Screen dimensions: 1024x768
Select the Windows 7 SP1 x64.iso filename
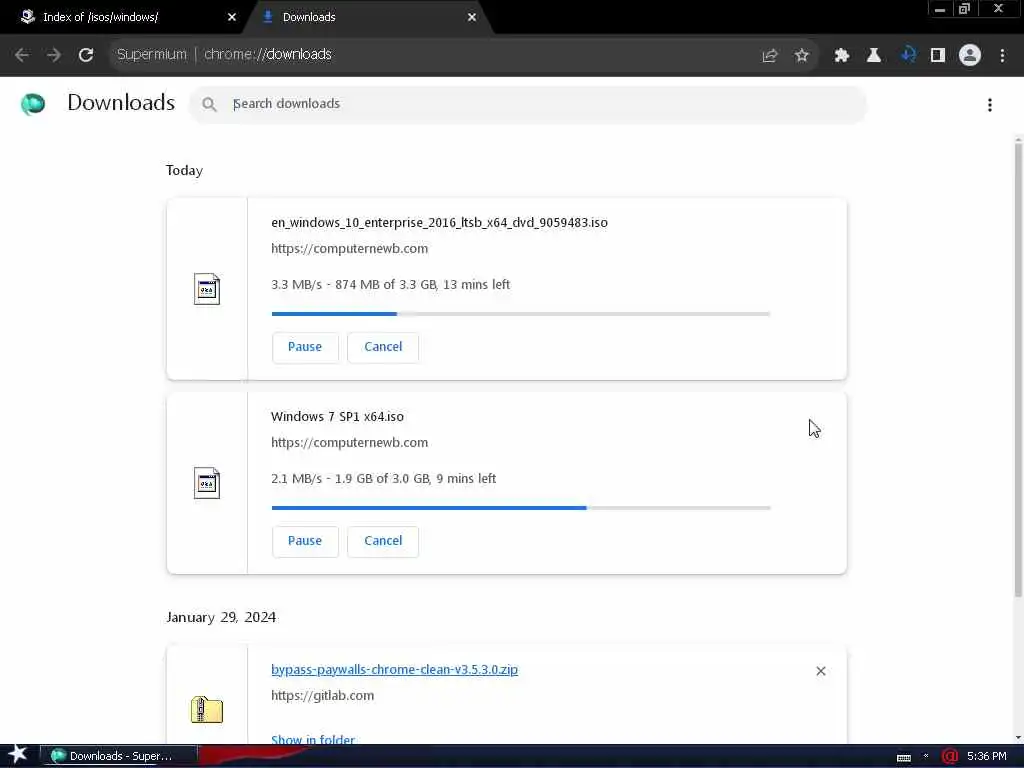pos(337,417)
